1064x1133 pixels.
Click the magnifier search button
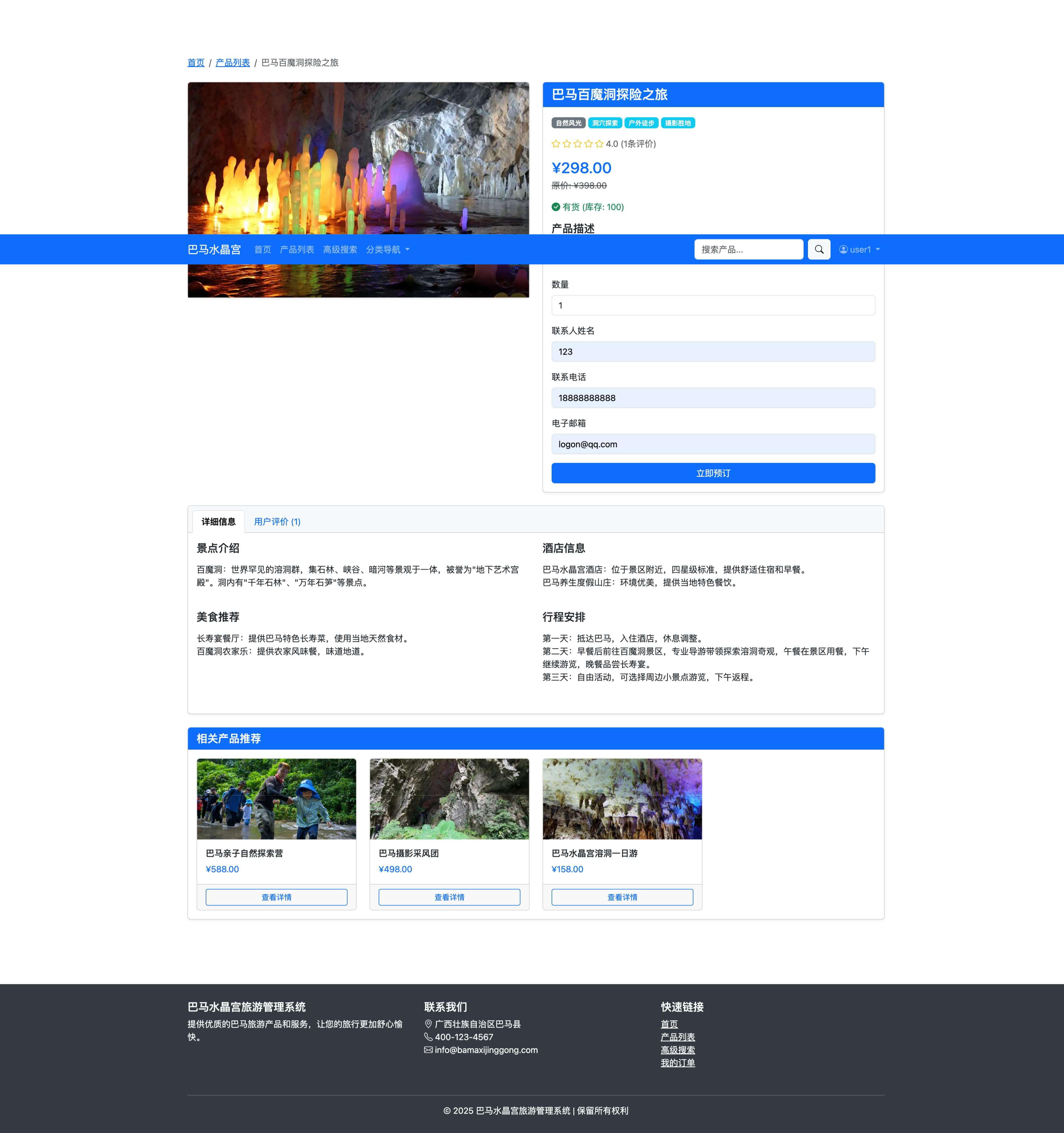(818, 250)
